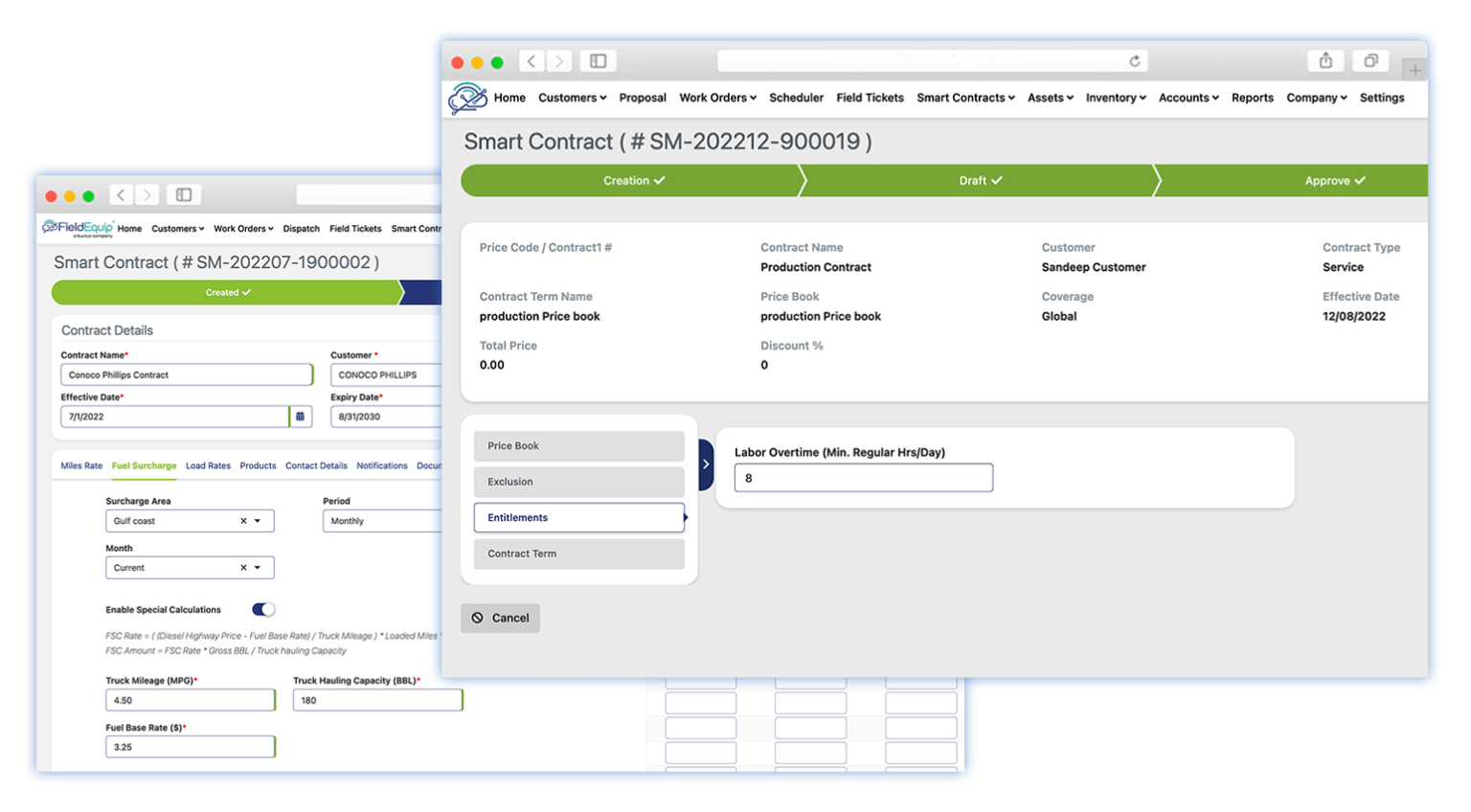Open the Period dropdown showing Monthly
1471x812 pixels.
383,520
